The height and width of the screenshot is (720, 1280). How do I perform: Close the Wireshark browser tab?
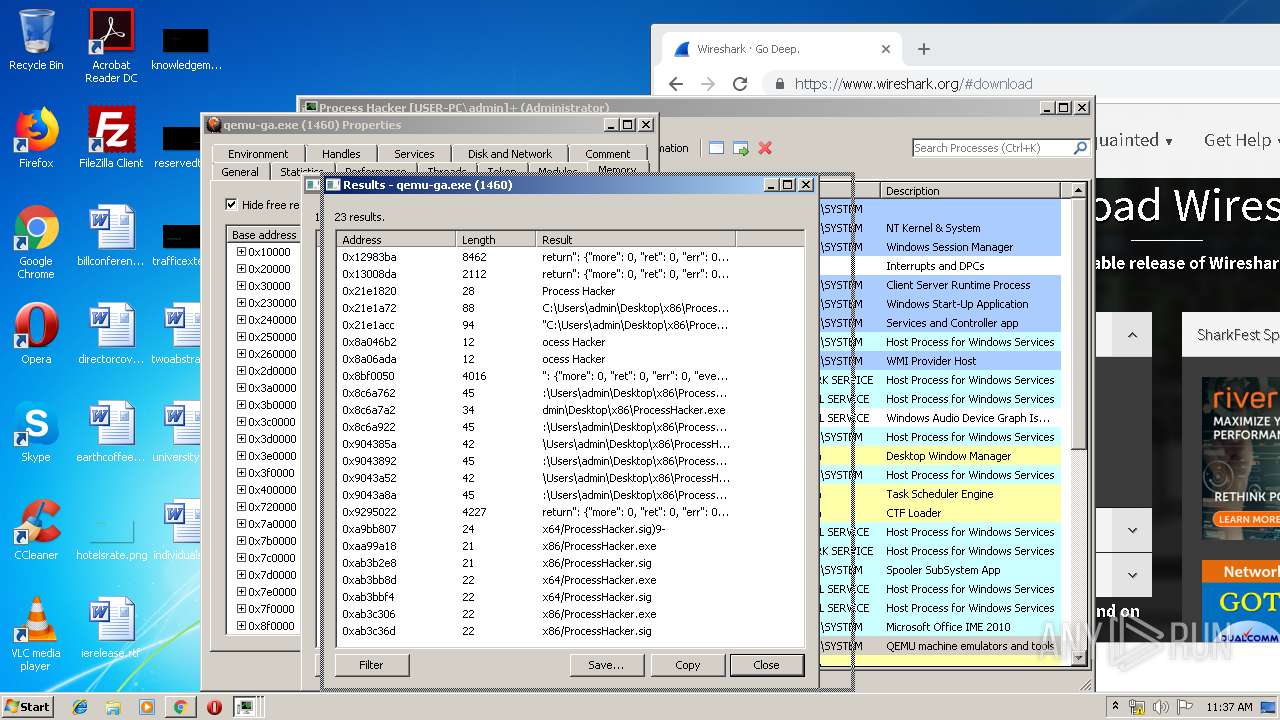[x=885, y=49]
